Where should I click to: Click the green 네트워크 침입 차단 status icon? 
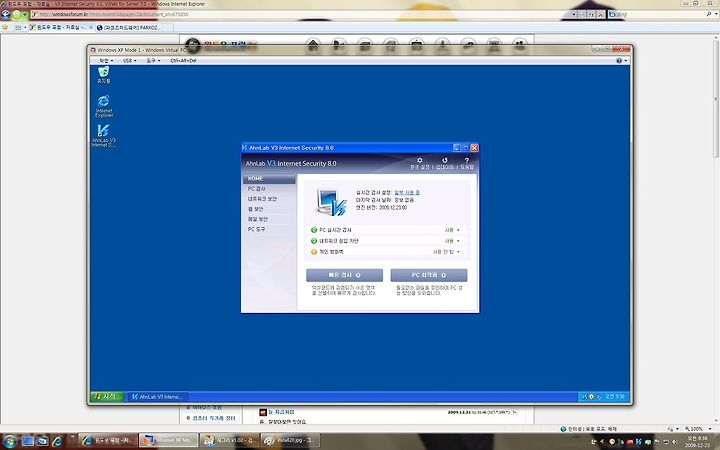[314, 241]
